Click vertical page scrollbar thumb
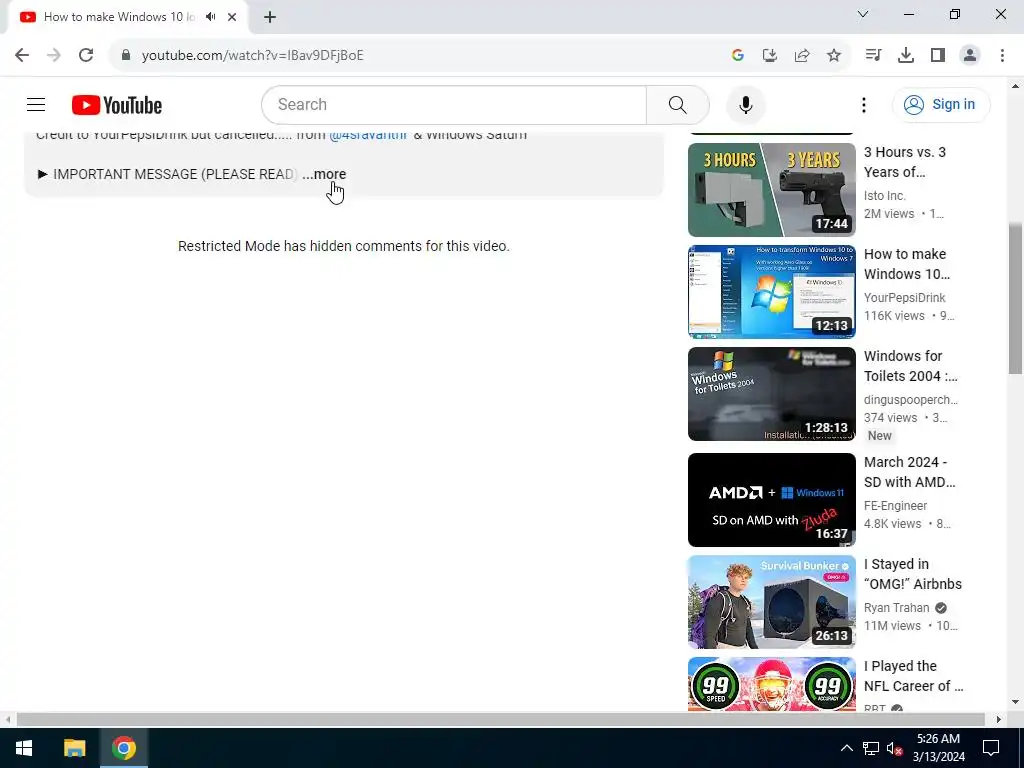This screenshot has width=1024, height=768. [1015, 298]
